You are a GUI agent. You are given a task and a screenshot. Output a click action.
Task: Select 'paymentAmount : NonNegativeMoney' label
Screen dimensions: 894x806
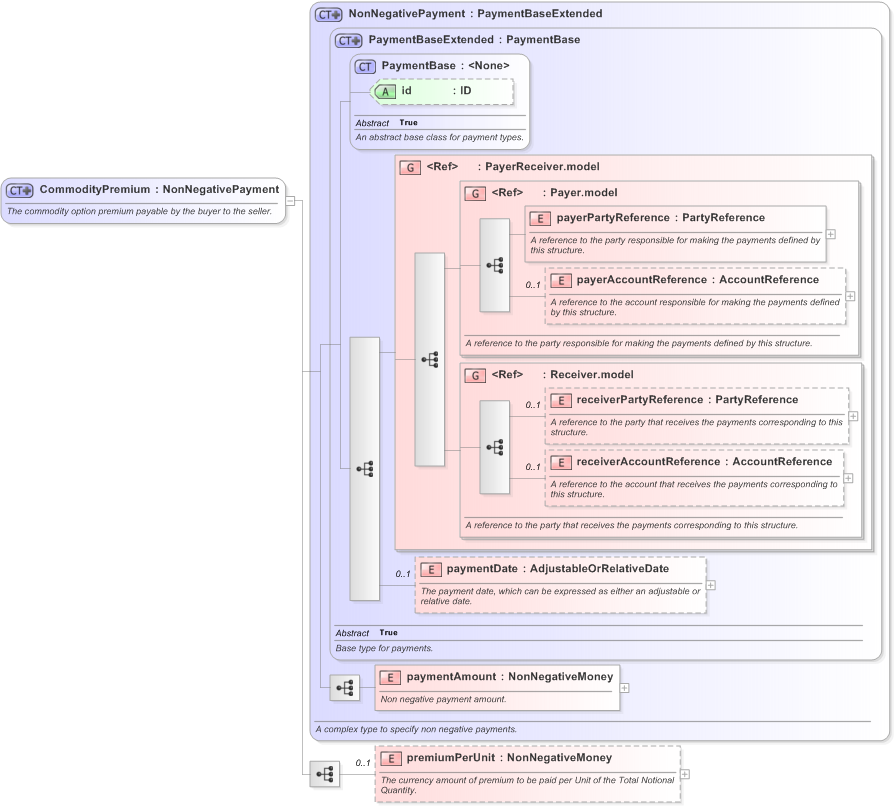(x=510, y=677)
